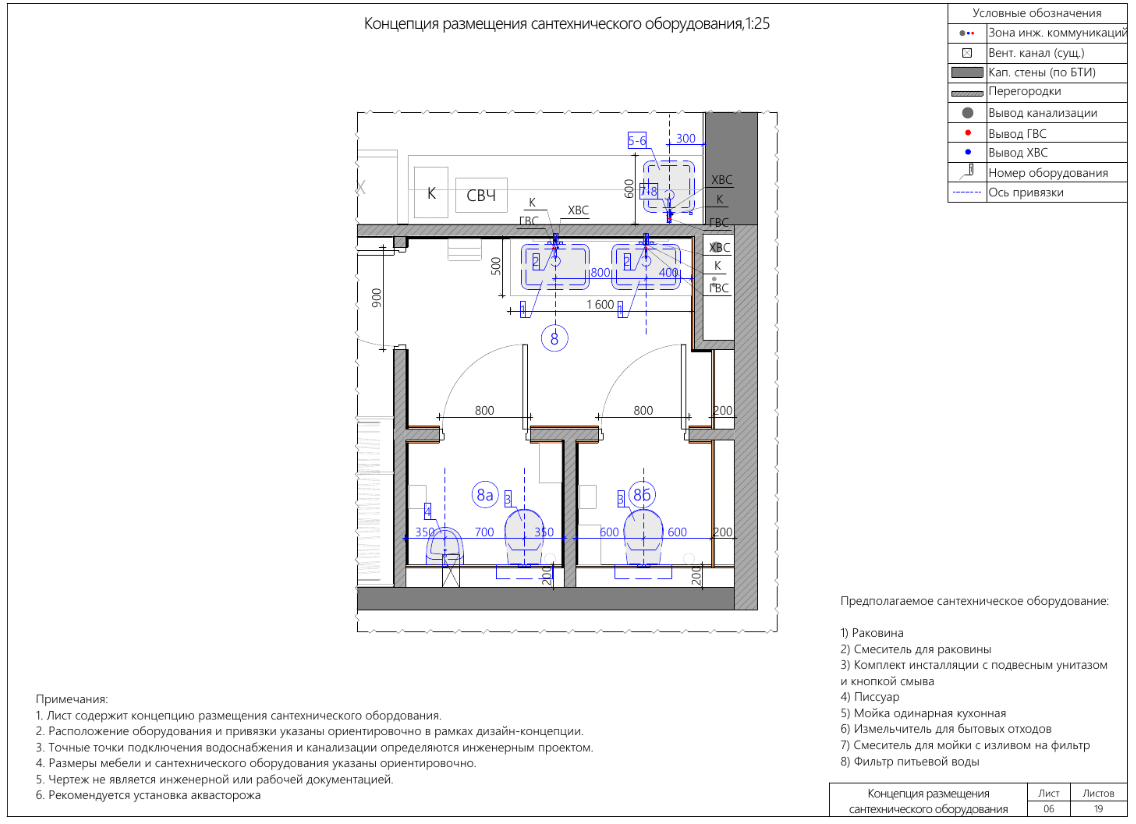The height and width of the screenshot is (824, 1136).
Task: Click list item 6) Измельчитель для бытовых отходов
Action: (945, 729)
